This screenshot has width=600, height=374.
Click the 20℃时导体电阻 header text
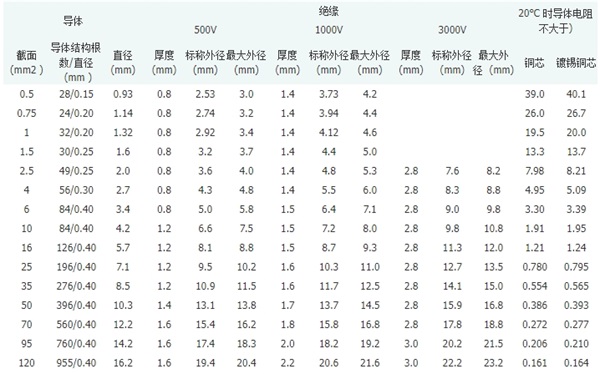(555, 21)
